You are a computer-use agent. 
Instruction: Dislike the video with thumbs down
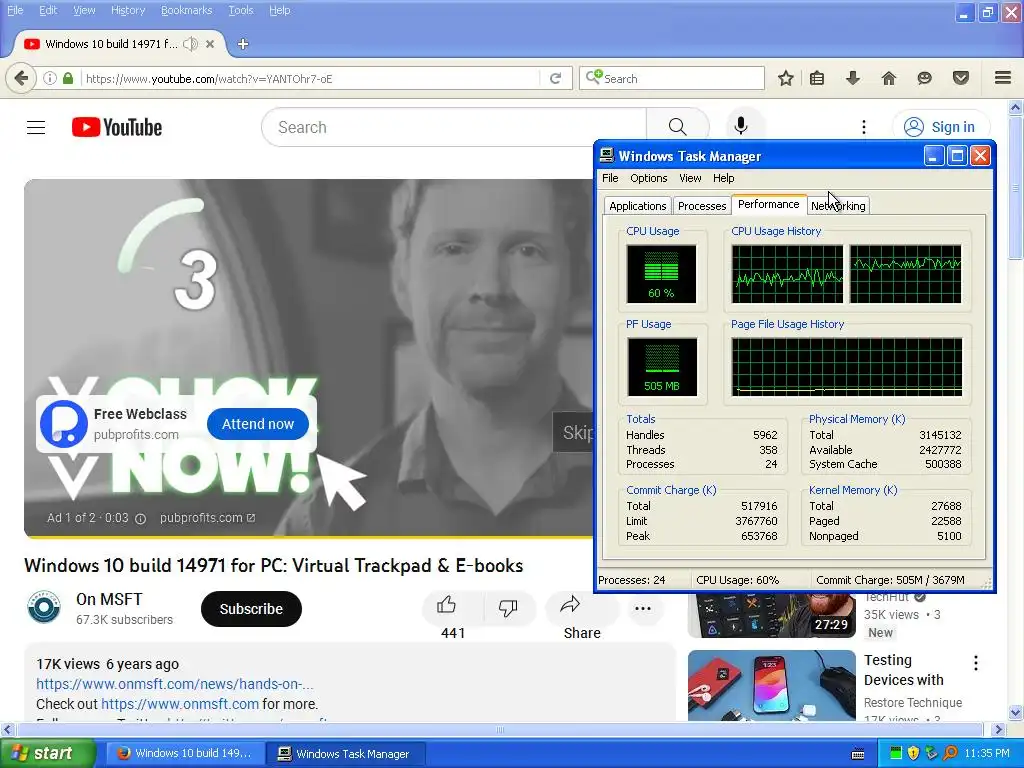[x=508, y=607]
